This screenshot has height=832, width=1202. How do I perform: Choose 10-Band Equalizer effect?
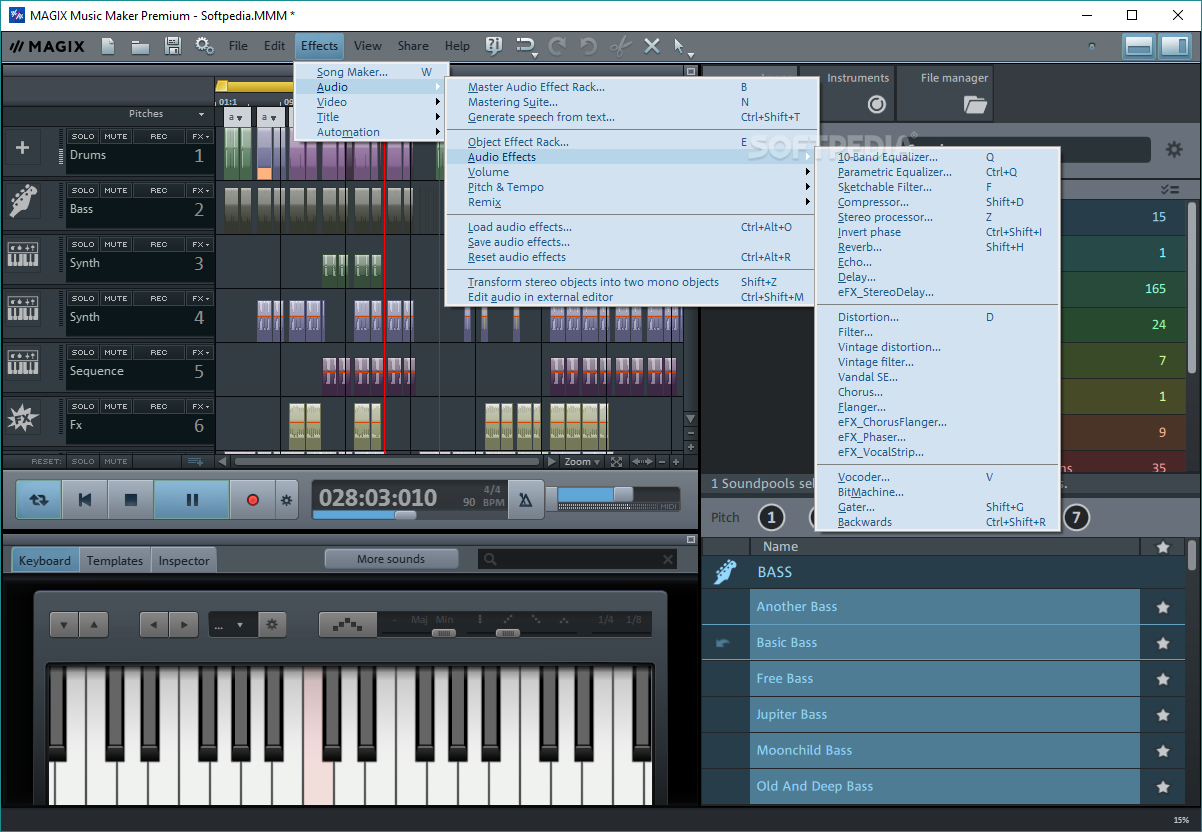point(937,157)
